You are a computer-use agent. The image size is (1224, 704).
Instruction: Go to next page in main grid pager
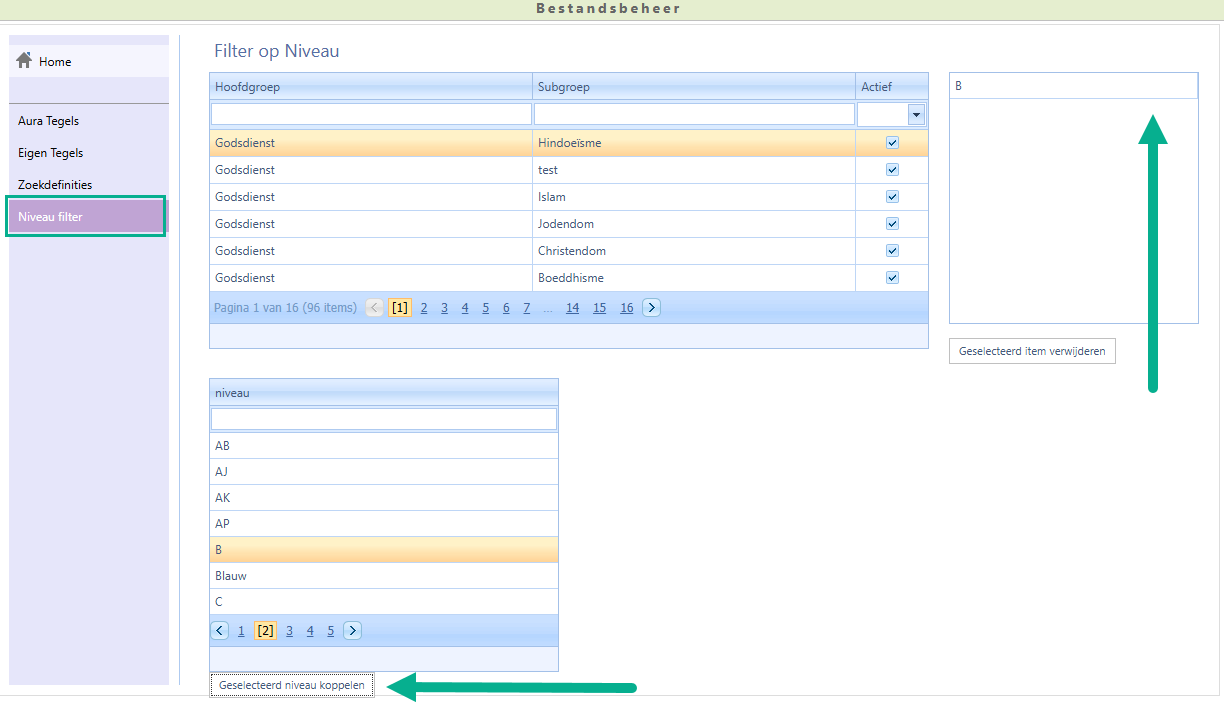coord(651,308)
